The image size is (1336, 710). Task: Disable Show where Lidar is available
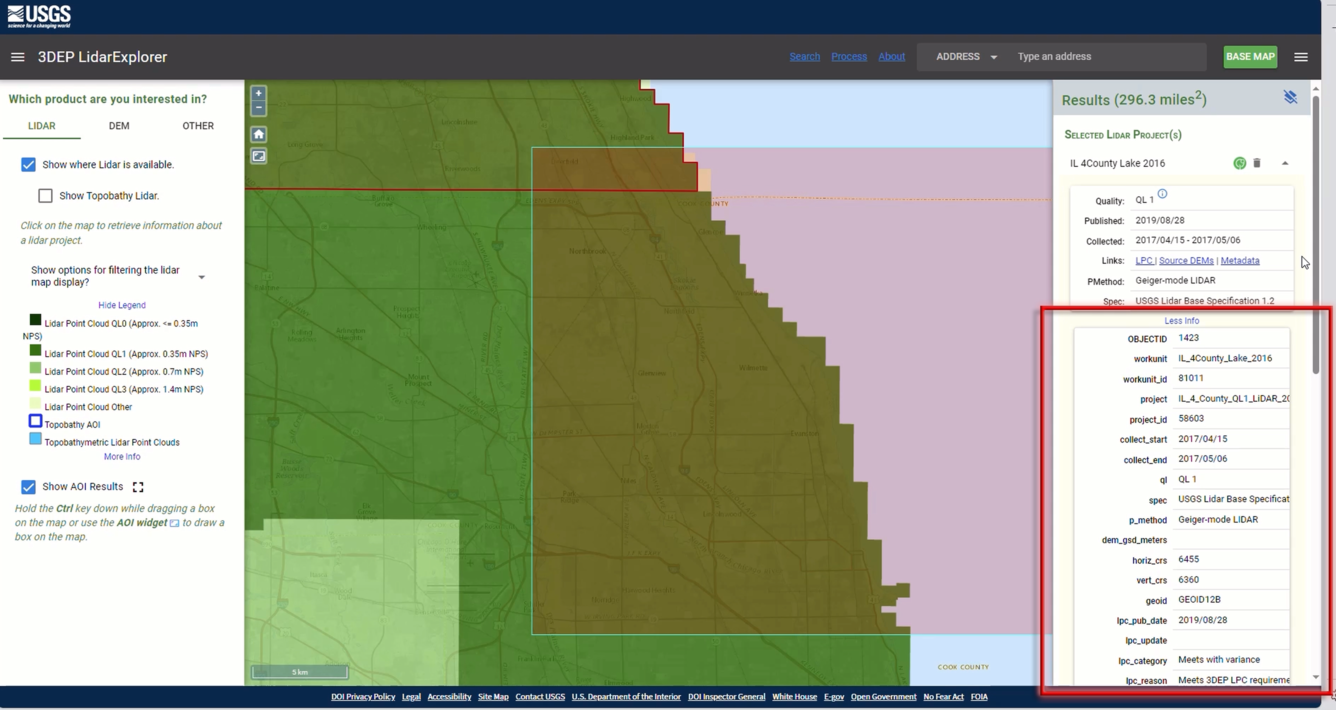(28, 164)
